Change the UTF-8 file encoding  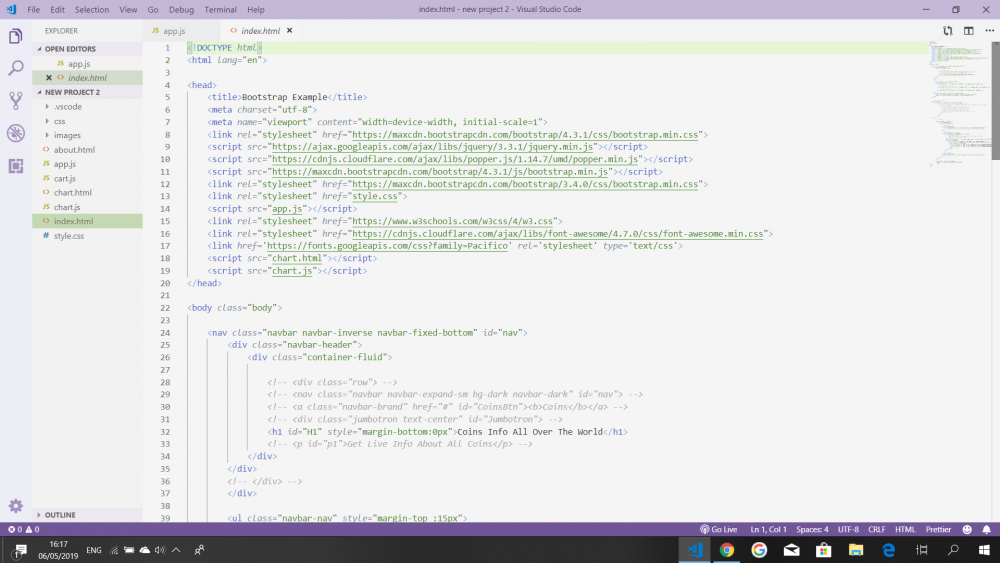848,529
